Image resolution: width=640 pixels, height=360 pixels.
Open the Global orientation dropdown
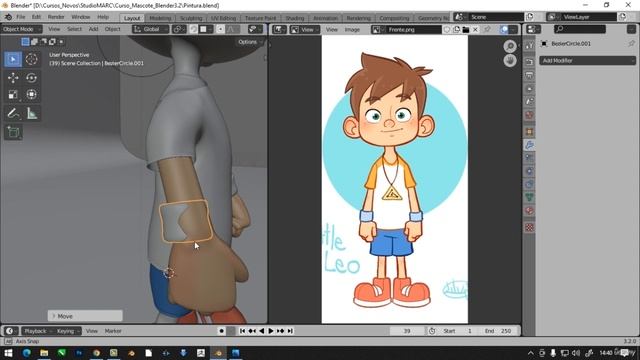coord(150,29)
